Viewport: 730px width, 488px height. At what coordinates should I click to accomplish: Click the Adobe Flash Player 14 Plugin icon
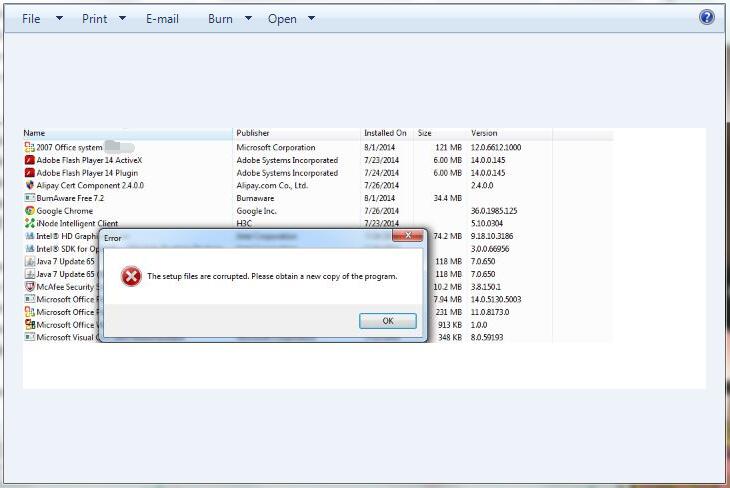[x=29, y=173]
